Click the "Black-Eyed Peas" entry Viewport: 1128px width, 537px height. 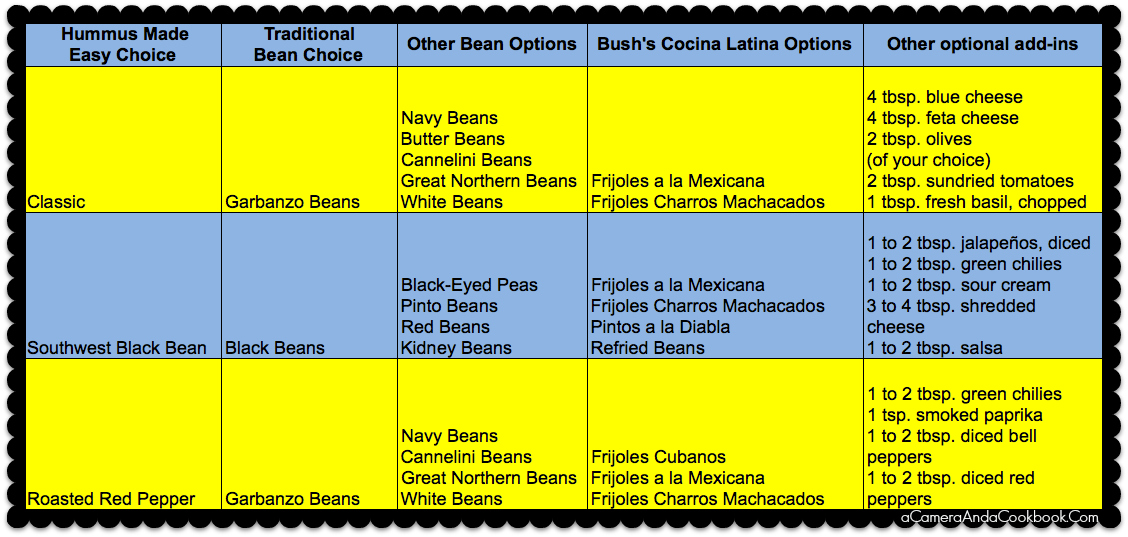point(469,285)
